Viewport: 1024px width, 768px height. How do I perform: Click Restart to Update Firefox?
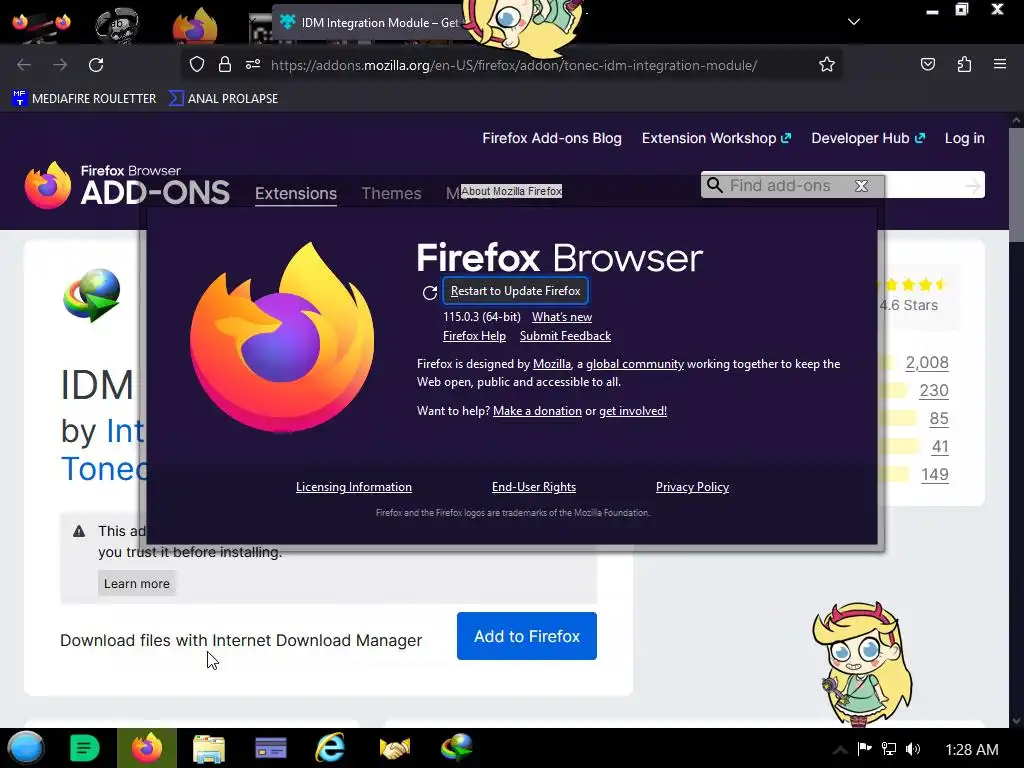pyautogui.click(x=515, y=291)
